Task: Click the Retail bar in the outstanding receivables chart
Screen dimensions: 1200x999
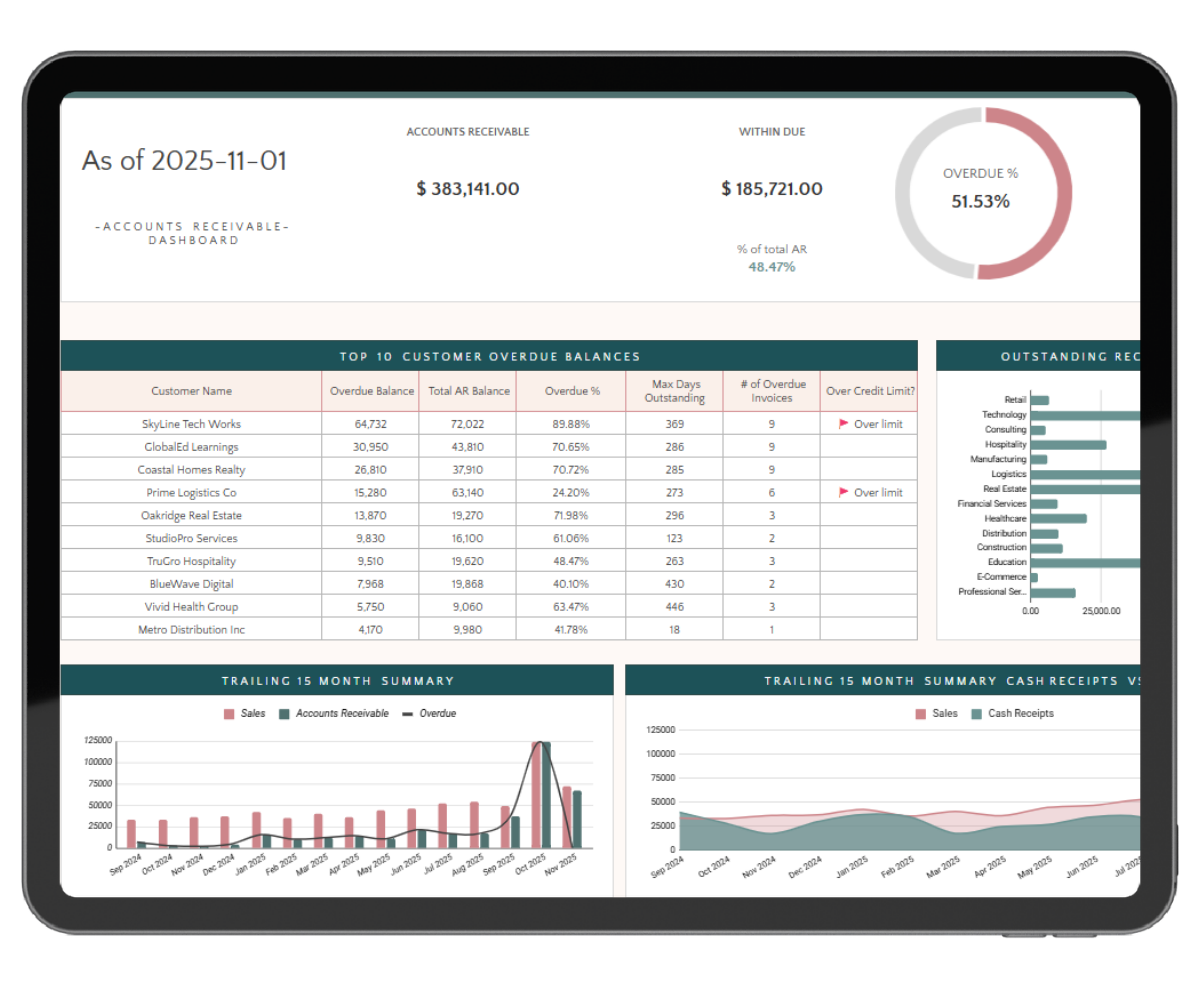Action: 1040,400
